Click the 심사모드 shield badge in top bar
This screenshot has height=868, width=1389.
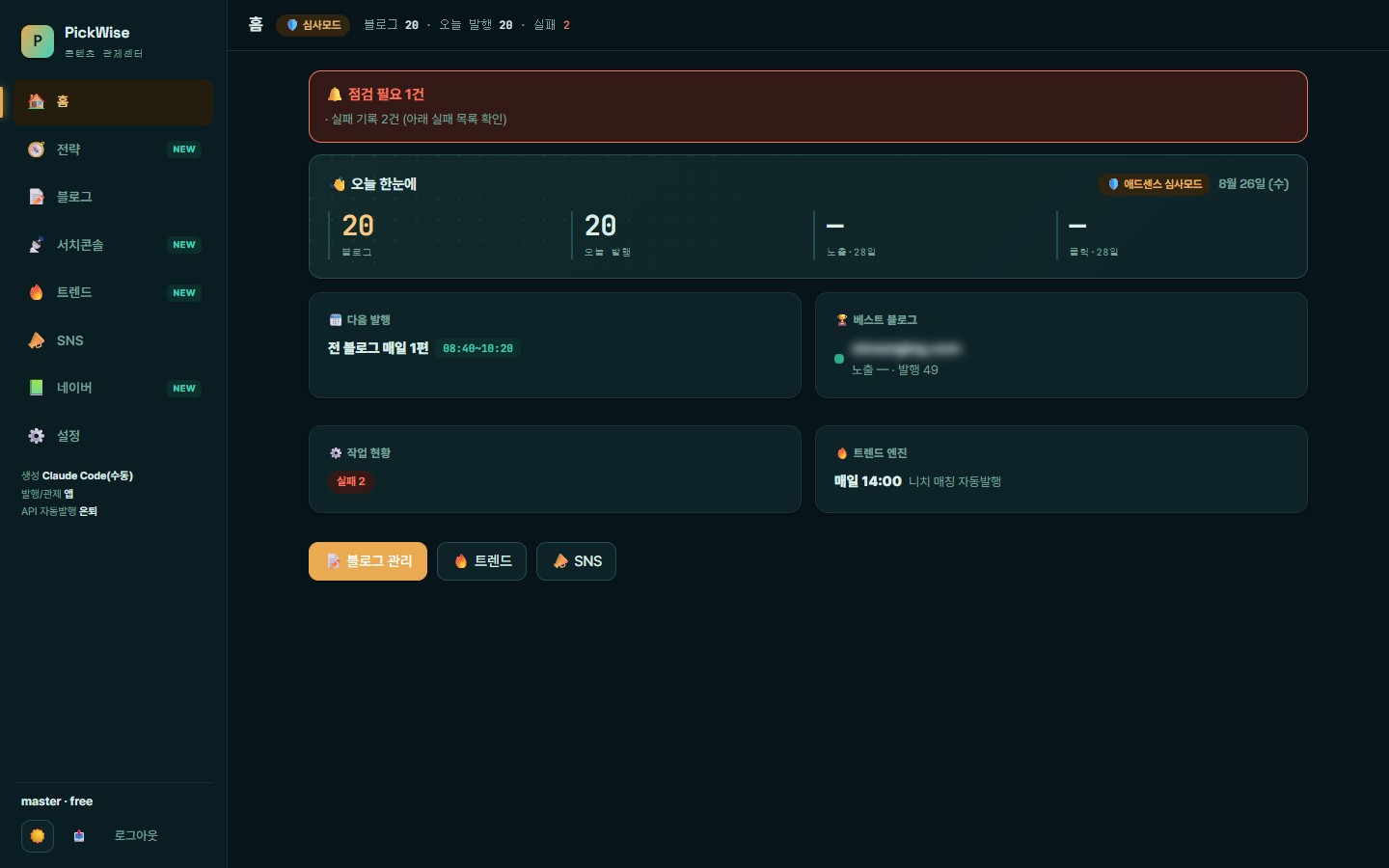[313, 25]
